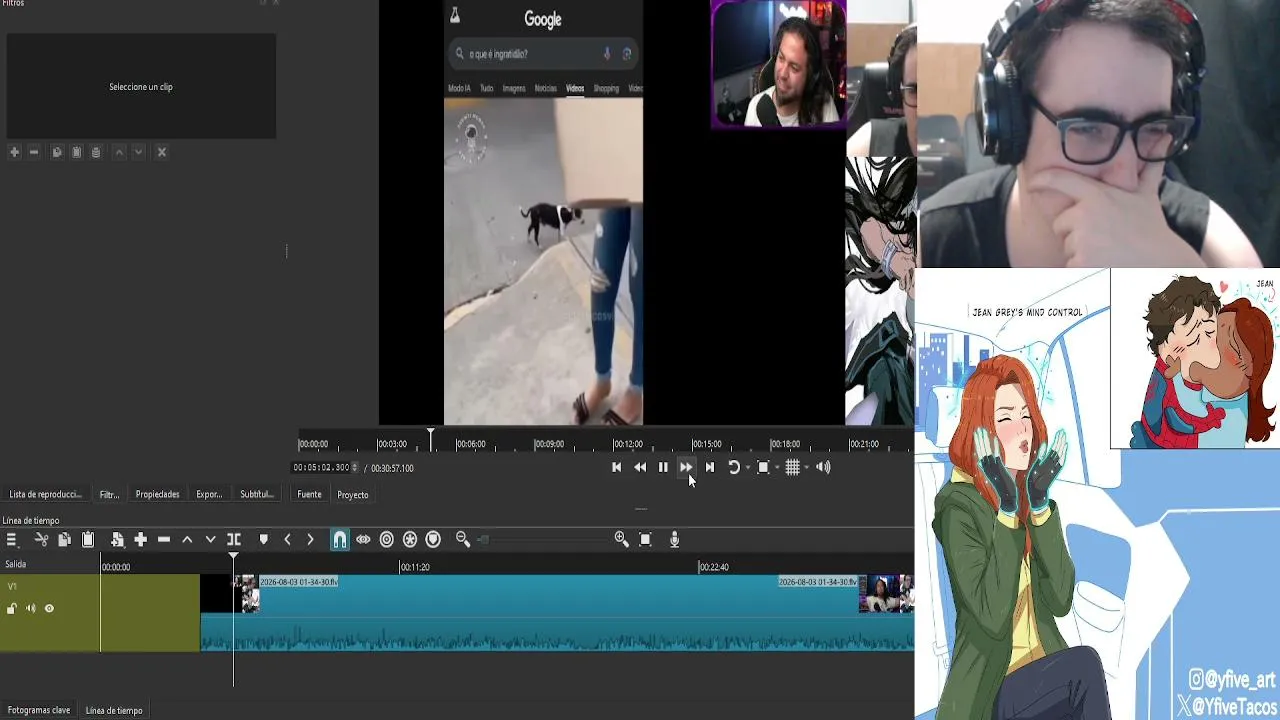Zoom out the timeline
This screenshot has width=1280, height=720.
tap(463, 539)
